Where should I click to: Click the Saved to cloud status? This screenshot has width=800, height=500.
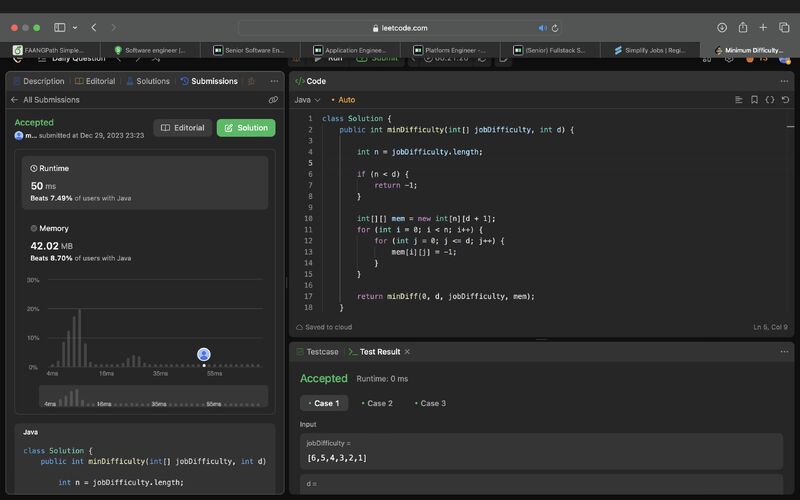tap(324, 327)
